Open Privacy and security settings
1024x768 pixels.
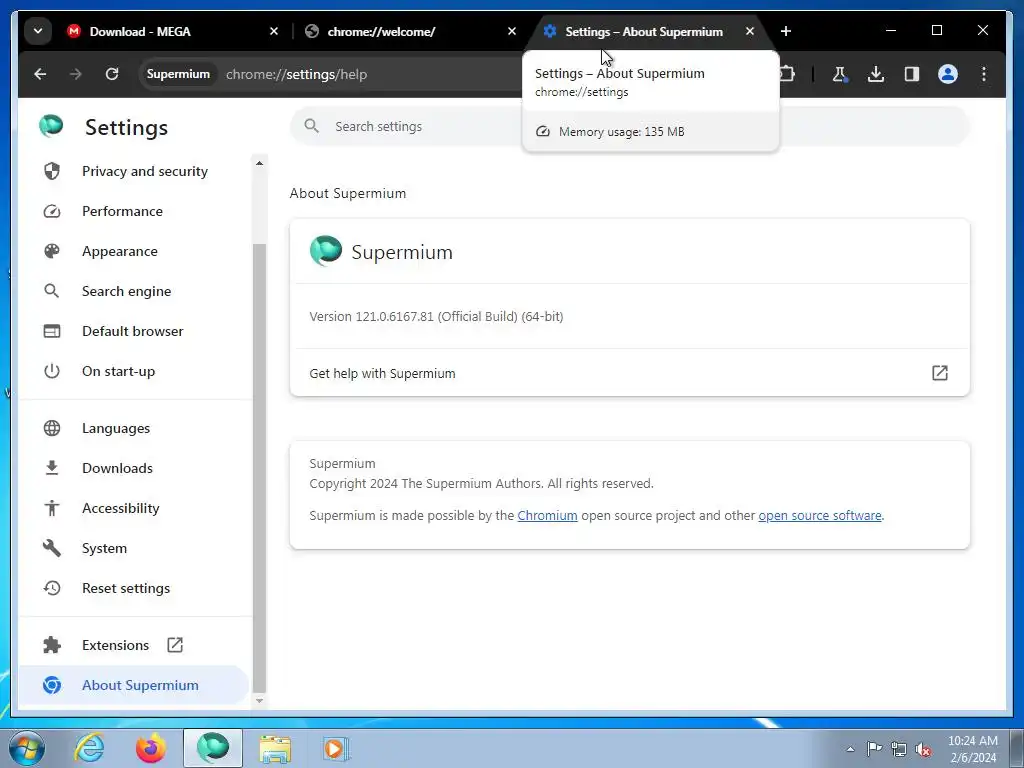click(x=134, y=171)
